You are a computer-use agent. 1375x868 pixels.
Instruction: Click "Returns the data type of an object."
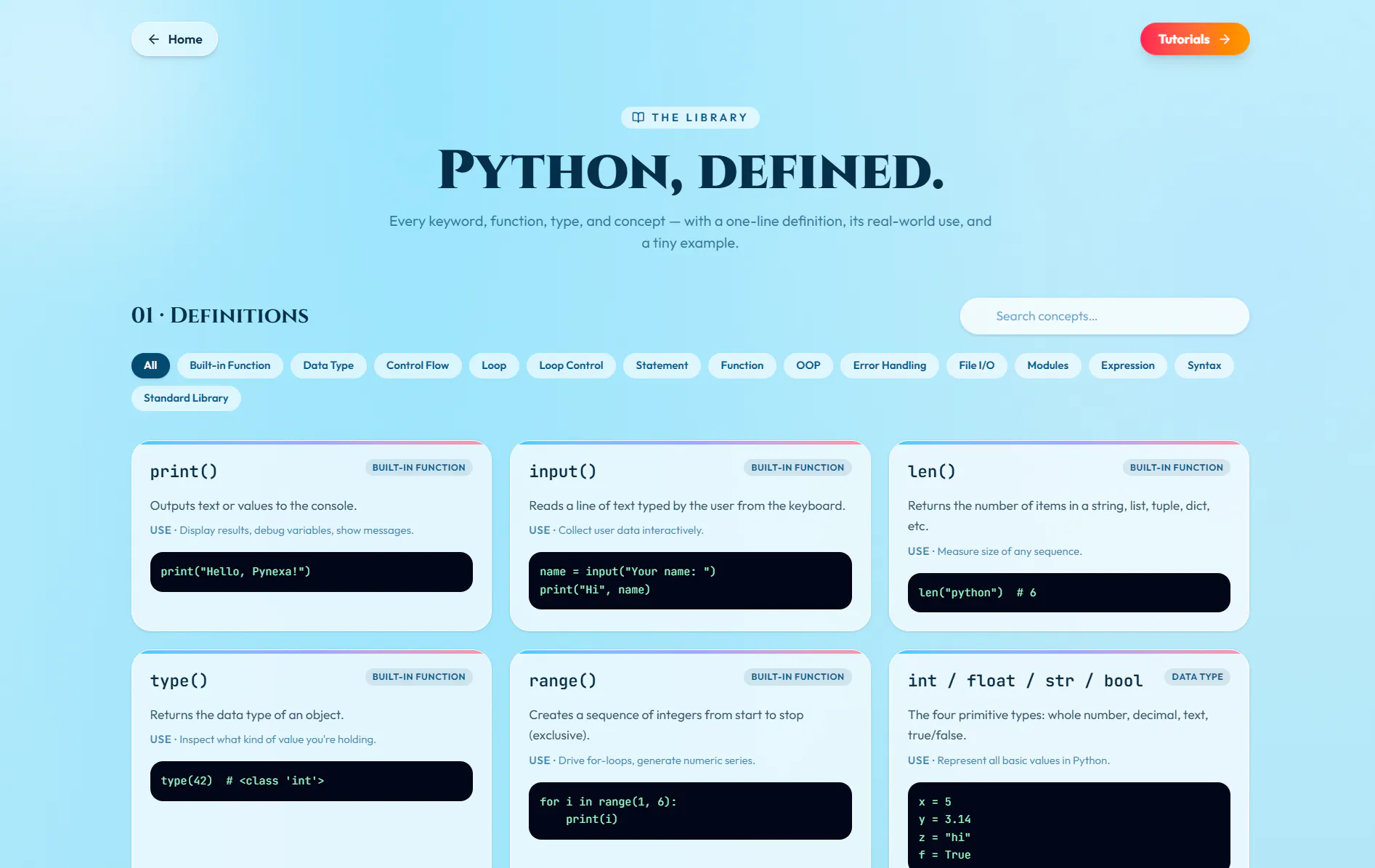pos(247,715)
